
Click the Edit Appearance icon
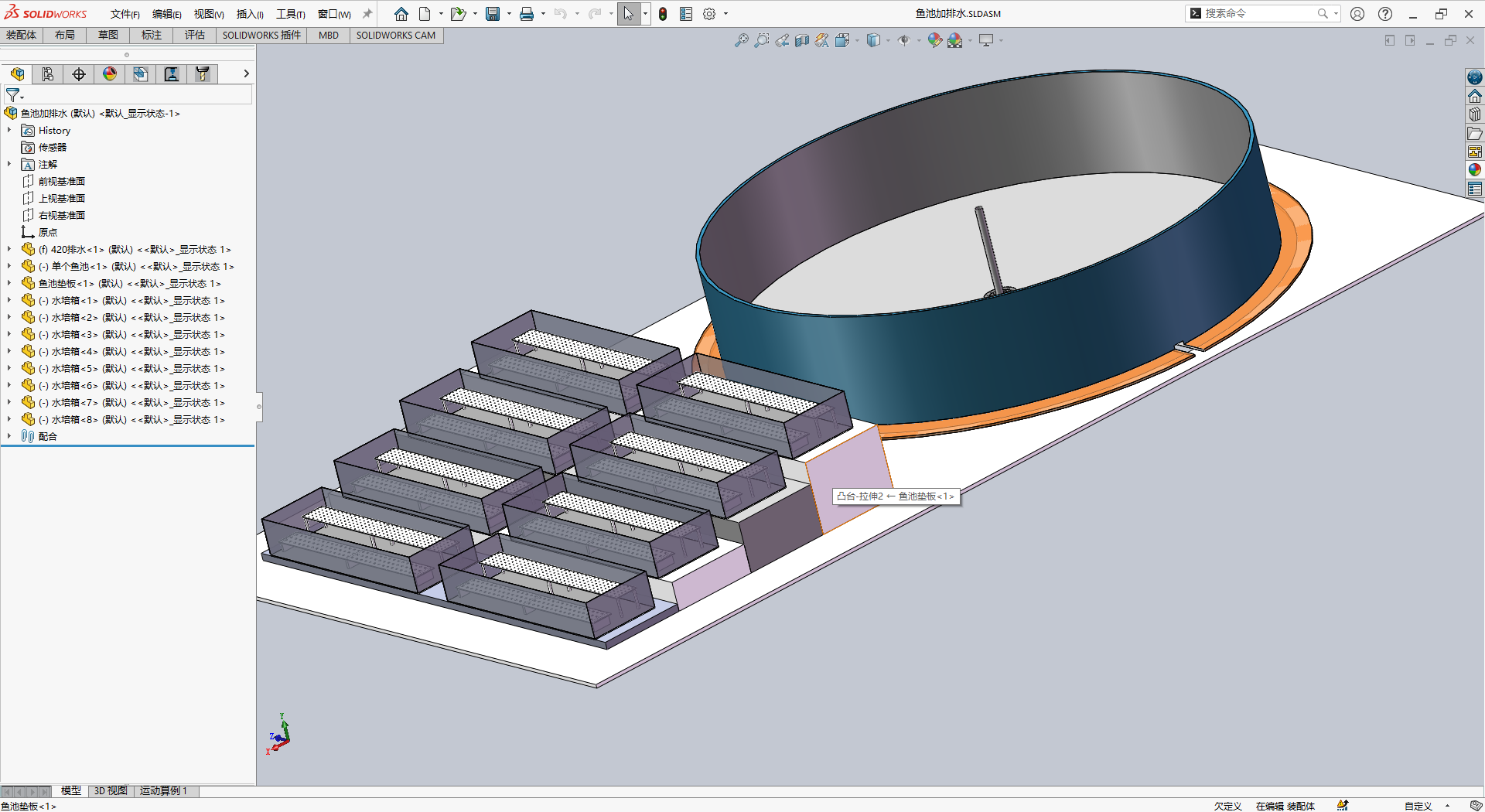pyautogui.click(x=934, y=40)
